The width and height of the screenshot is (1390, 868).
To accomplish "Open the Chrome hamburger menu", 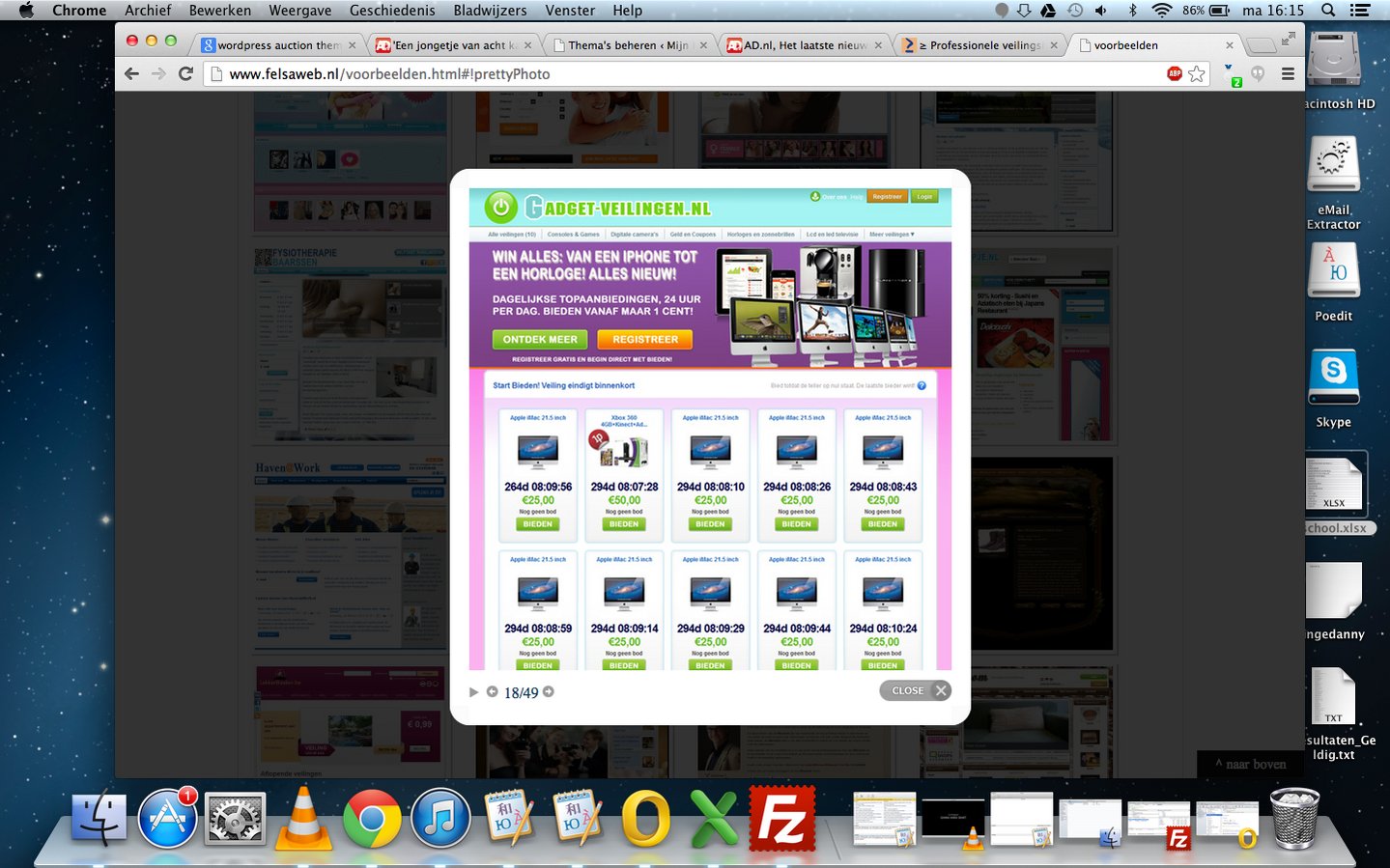I will click(x=1288, y=73).
